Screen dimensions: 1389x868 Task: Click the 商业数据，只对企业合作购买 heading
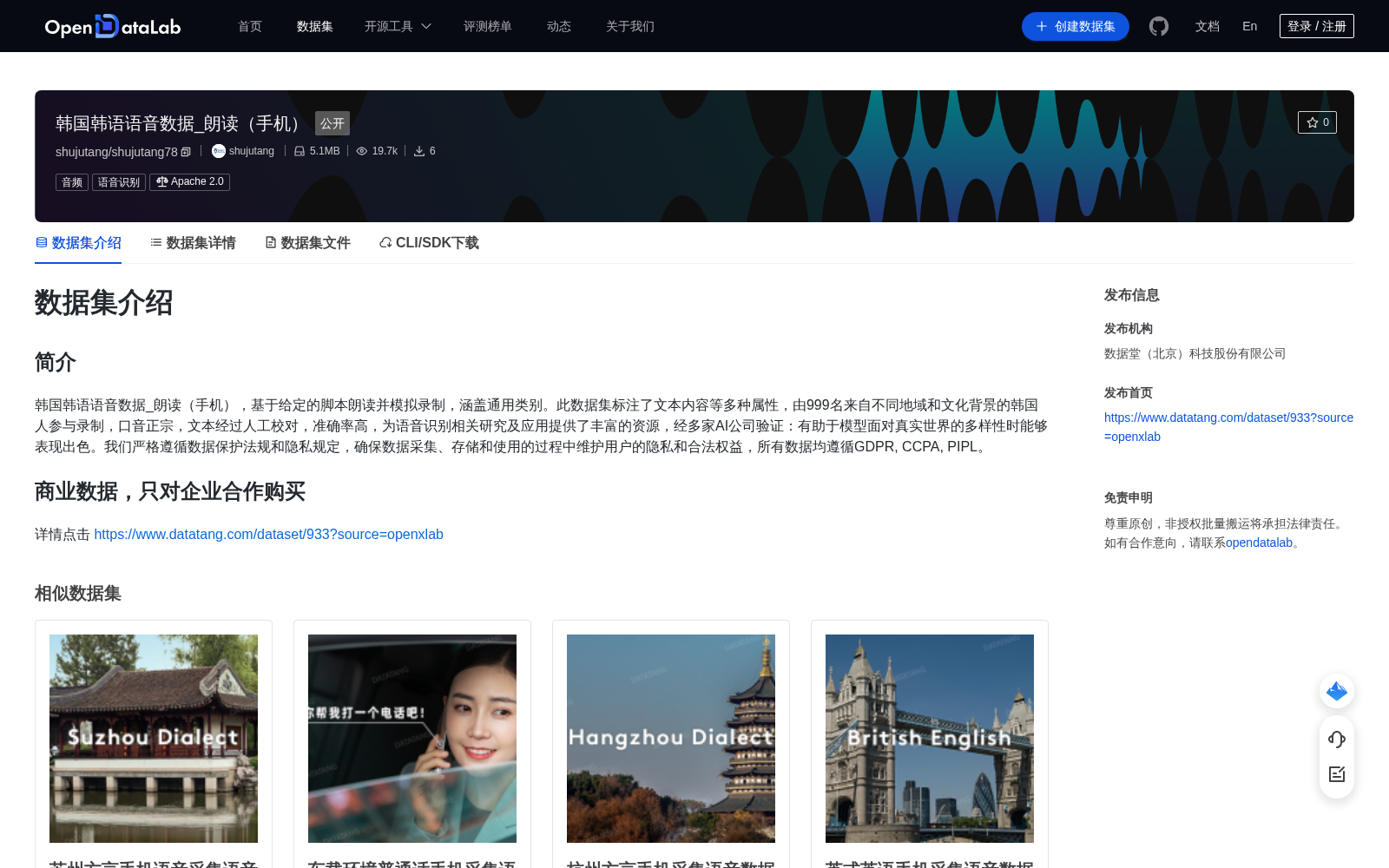(x=170, y=491)
